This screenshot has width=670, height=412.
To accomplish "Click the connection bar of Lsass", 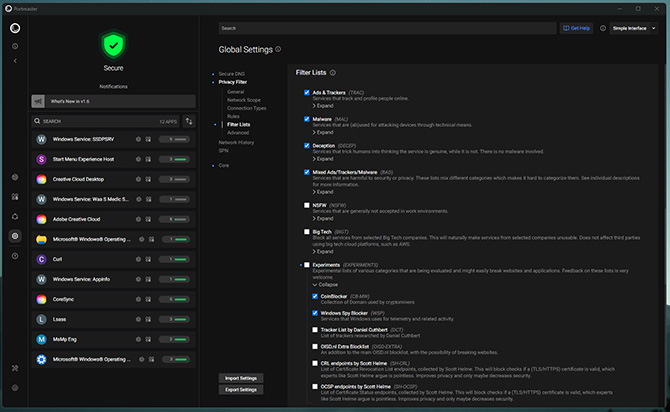I will [174, 319].
